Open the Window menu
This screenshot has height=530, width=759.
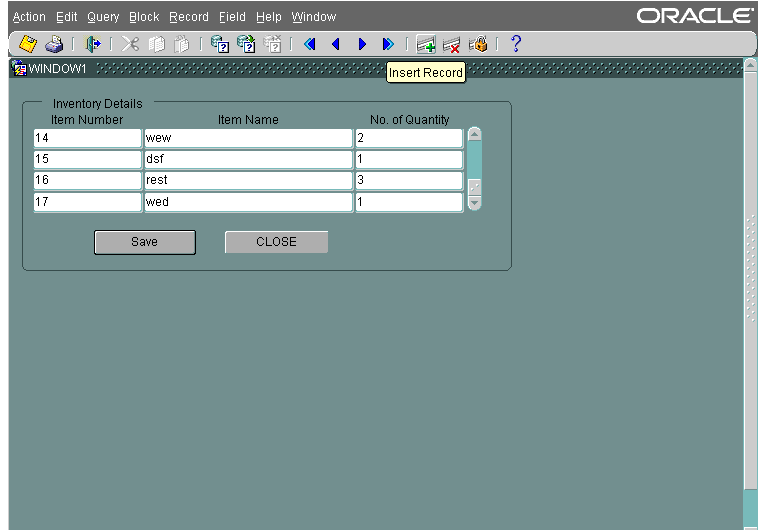314,17
